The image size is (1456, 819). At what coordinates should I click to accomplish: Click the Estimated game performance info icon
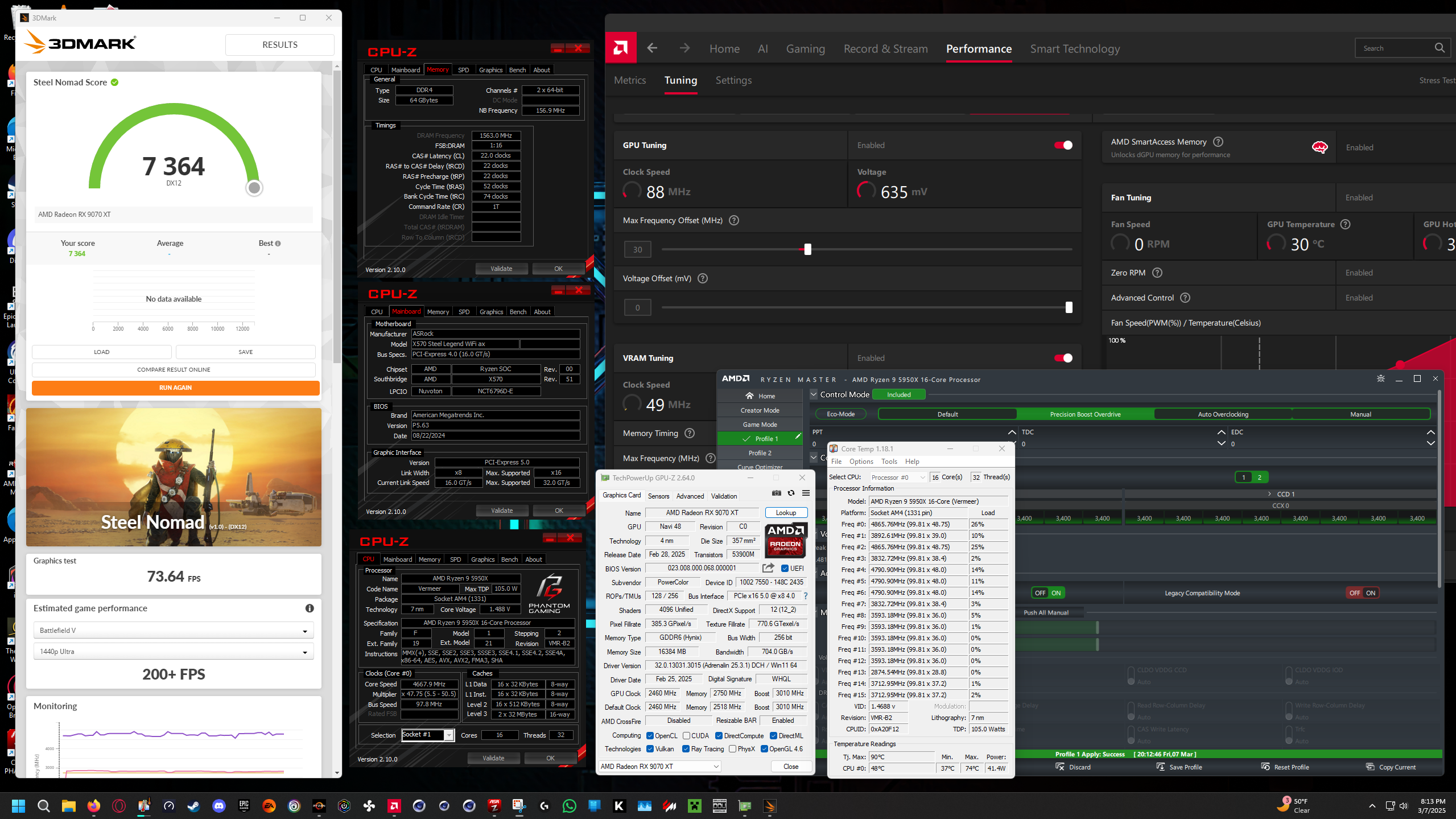(310, 608)
